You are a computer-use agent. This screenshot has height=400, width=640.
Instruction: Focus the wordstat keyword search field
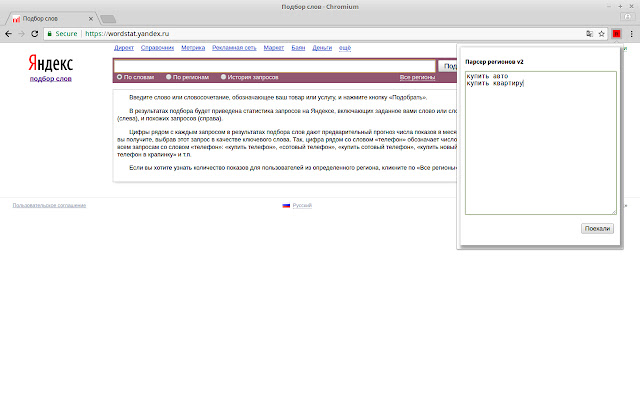pyautogui.click(x=275, y=66)
